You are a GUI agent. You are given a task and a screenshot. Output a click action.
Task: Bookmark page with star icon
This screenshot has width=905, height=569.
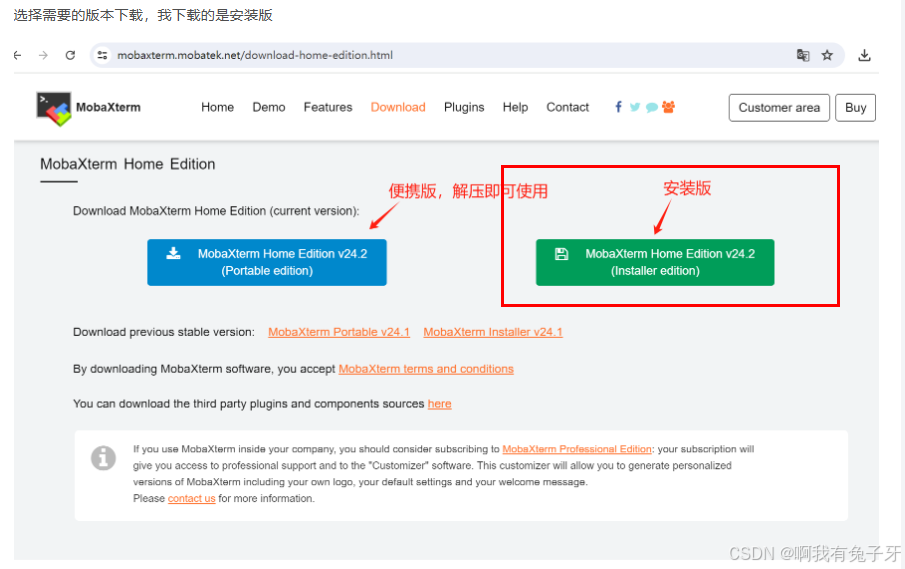click(827, 55)
